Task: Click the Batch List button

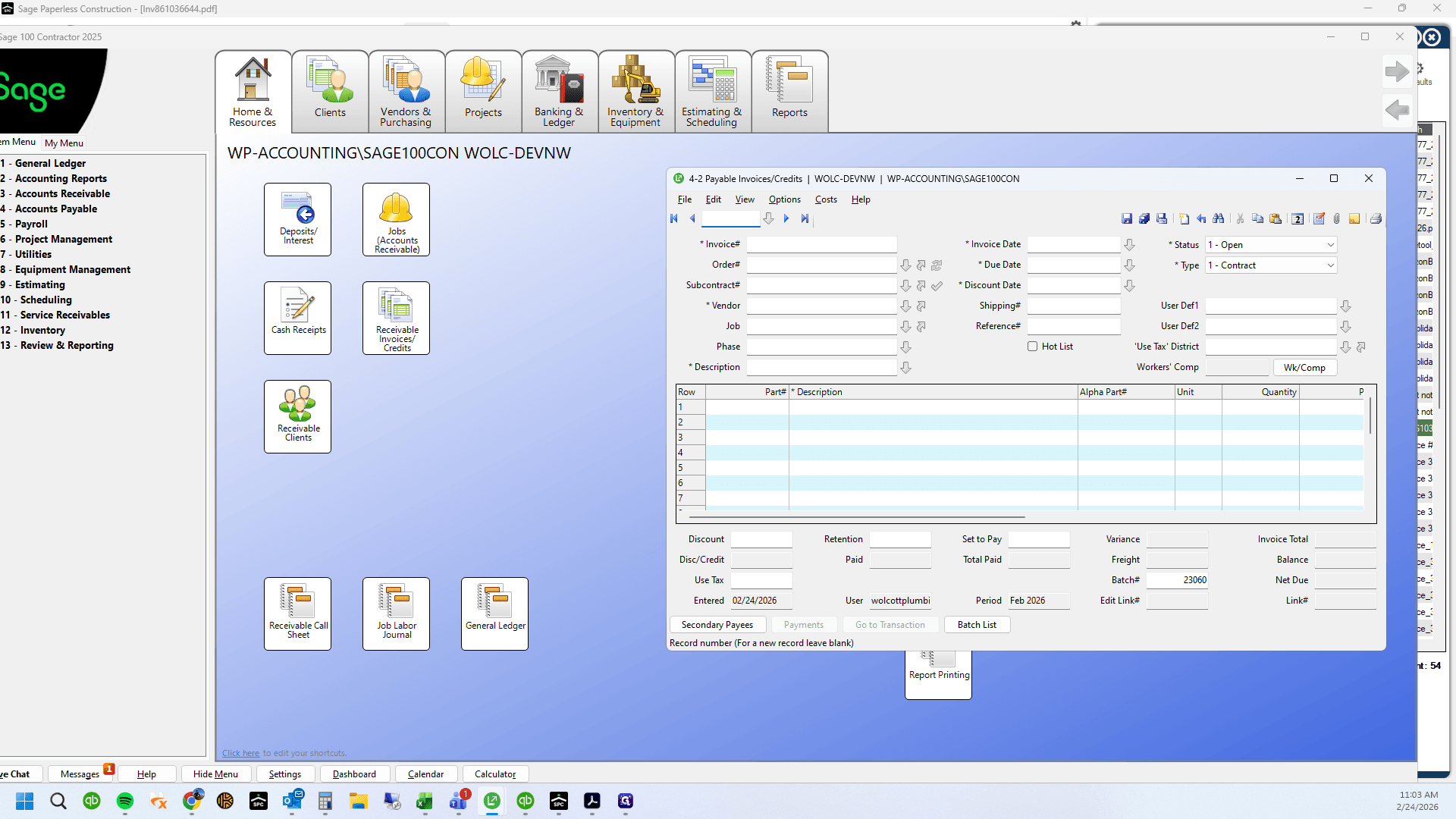Action: click(977, 625)
